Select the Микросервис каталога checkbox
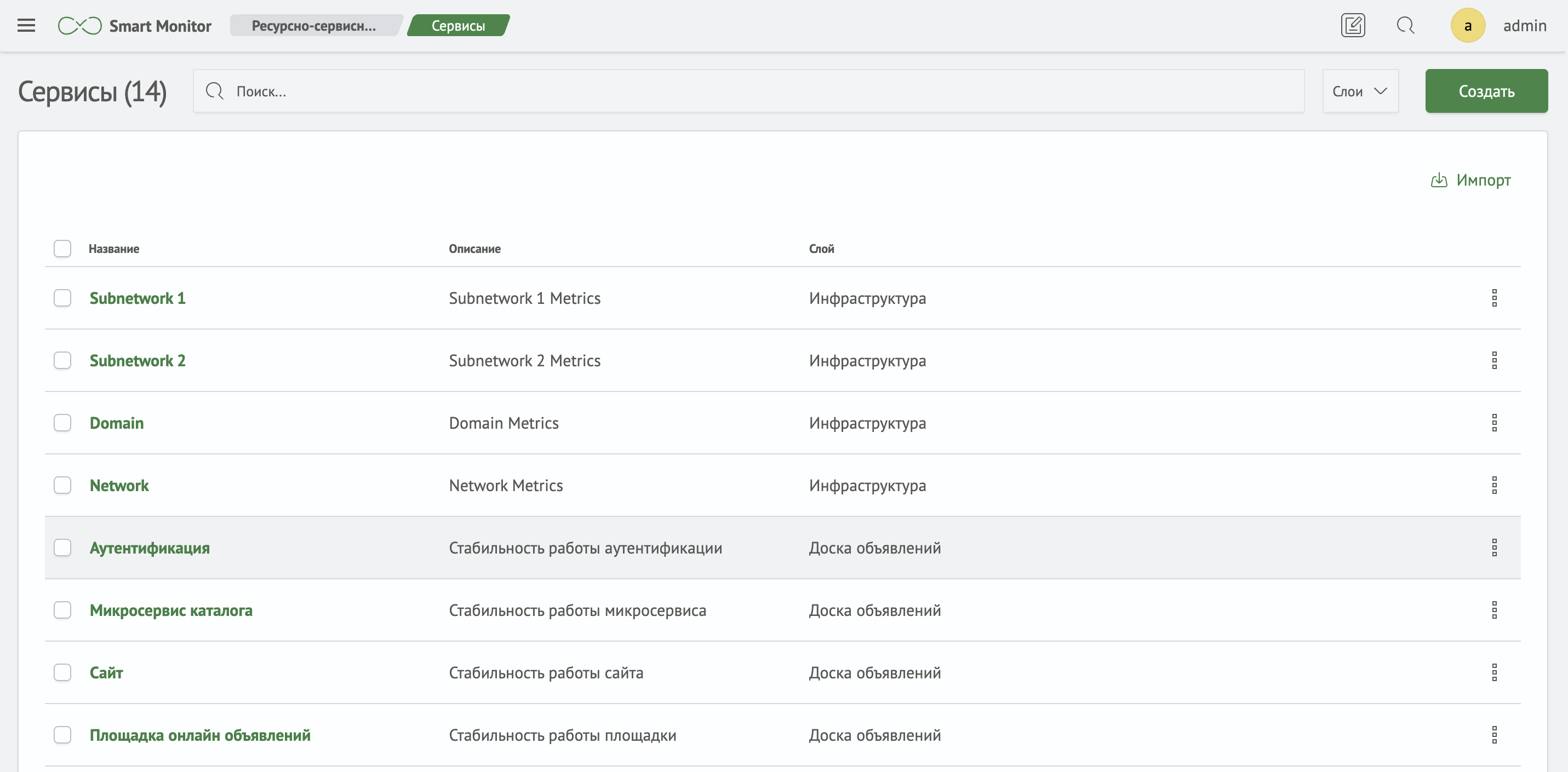 tap(62, 609)
